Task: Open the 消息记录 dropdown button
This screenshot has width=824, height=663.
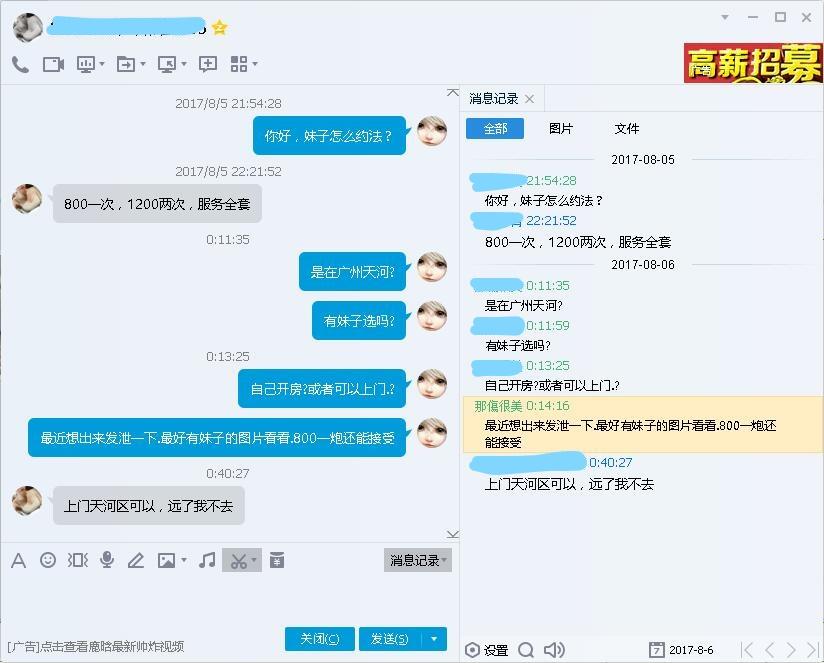Action: click(418, 561)
